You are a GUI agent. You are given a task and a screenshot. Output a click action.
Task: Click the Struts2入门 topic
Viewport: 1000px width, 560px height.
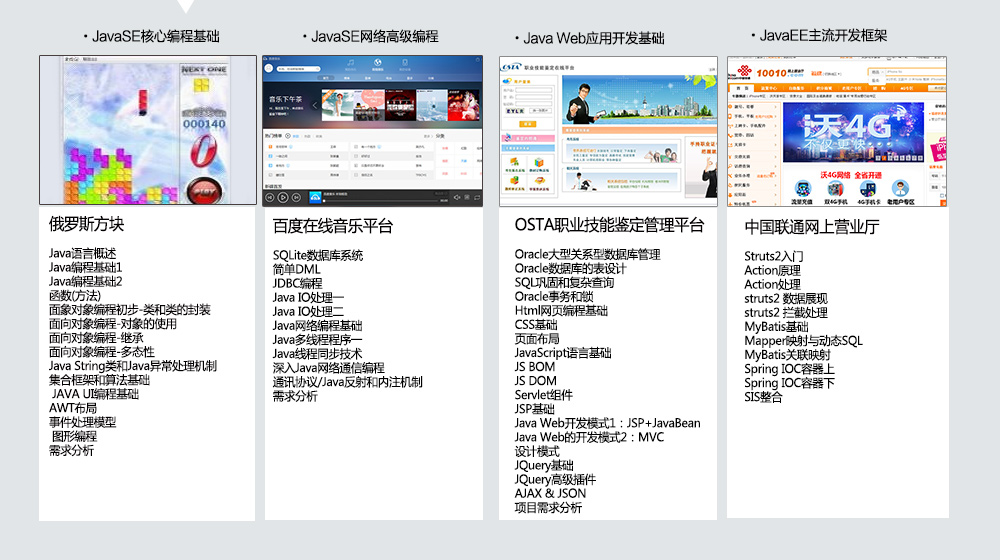point(774,256)
